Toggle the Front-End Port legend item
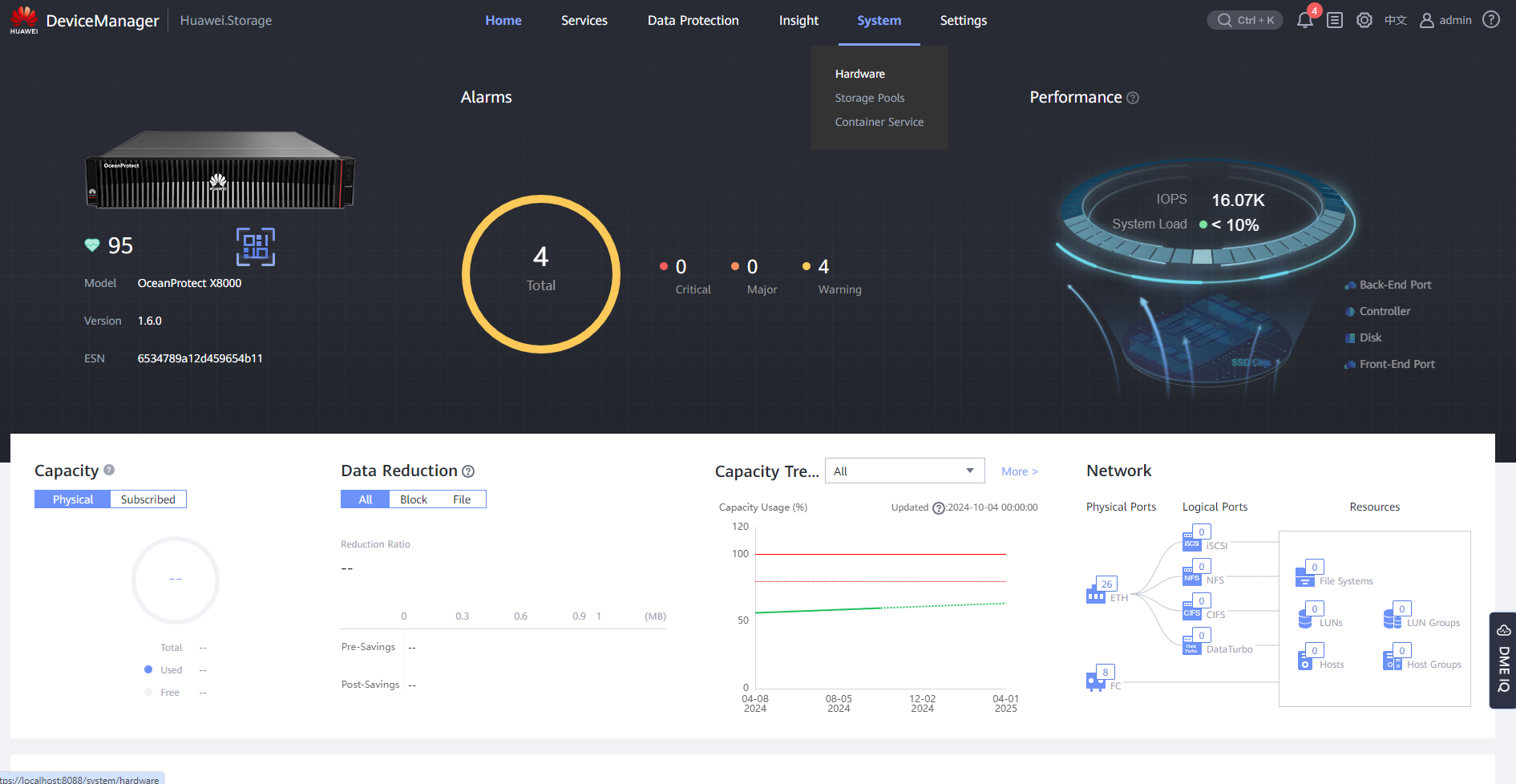 coord(1390,364)
